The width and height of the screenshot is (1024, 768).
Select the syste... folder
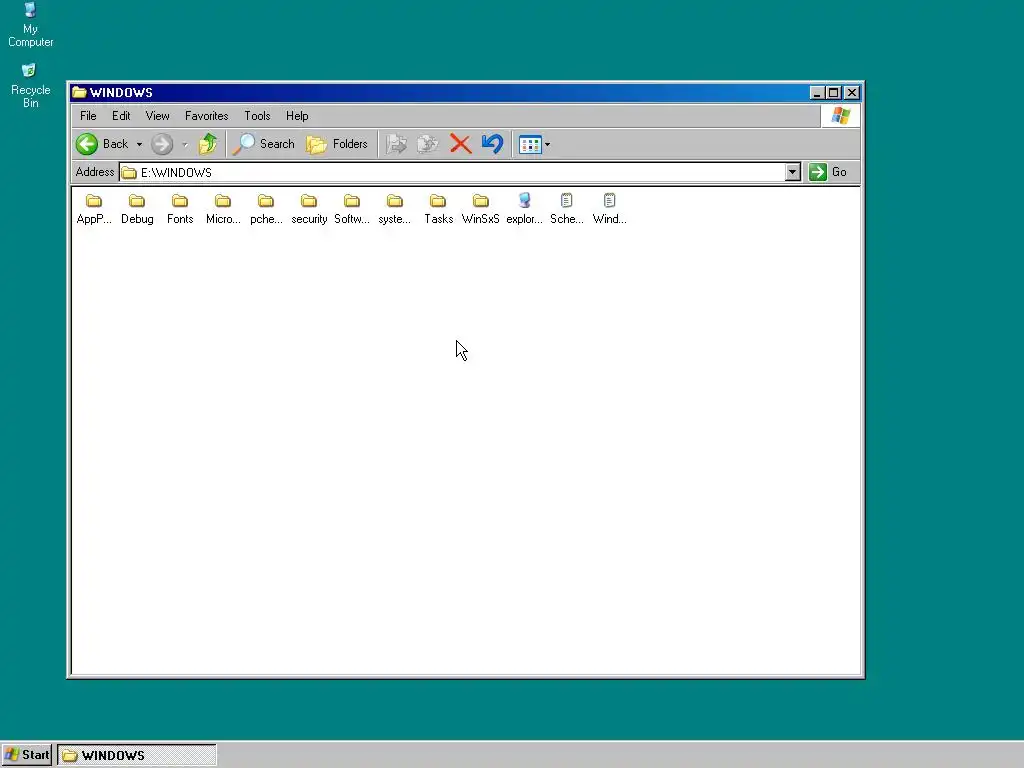tap(394, 209)
